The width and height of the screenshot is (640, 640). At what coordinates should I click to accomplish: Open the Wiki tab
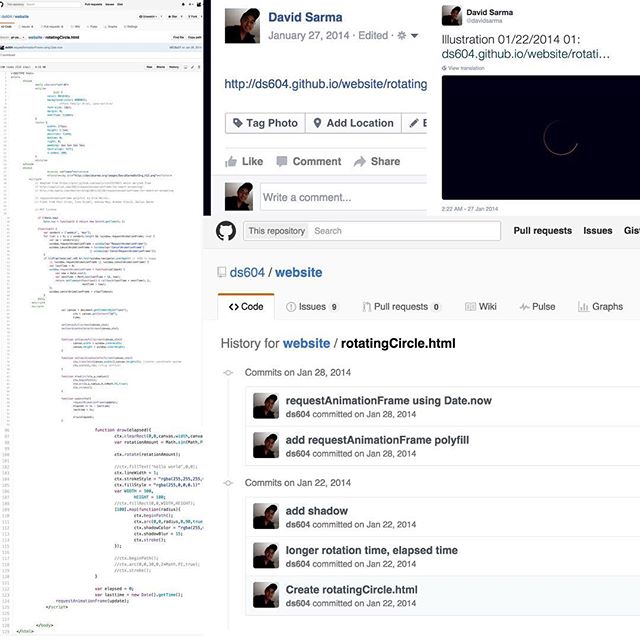point(479,307)
